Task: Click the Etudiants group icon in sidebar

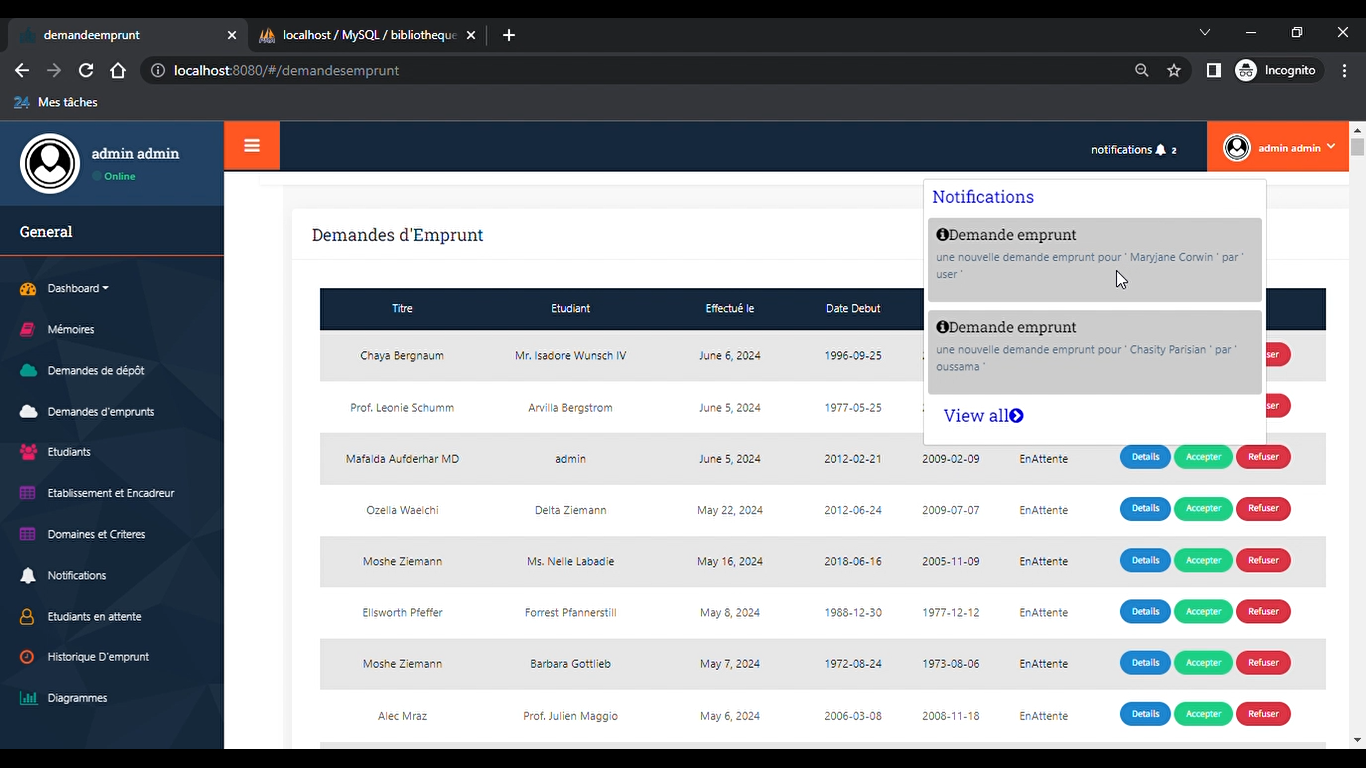Action: tap(28, 452)
